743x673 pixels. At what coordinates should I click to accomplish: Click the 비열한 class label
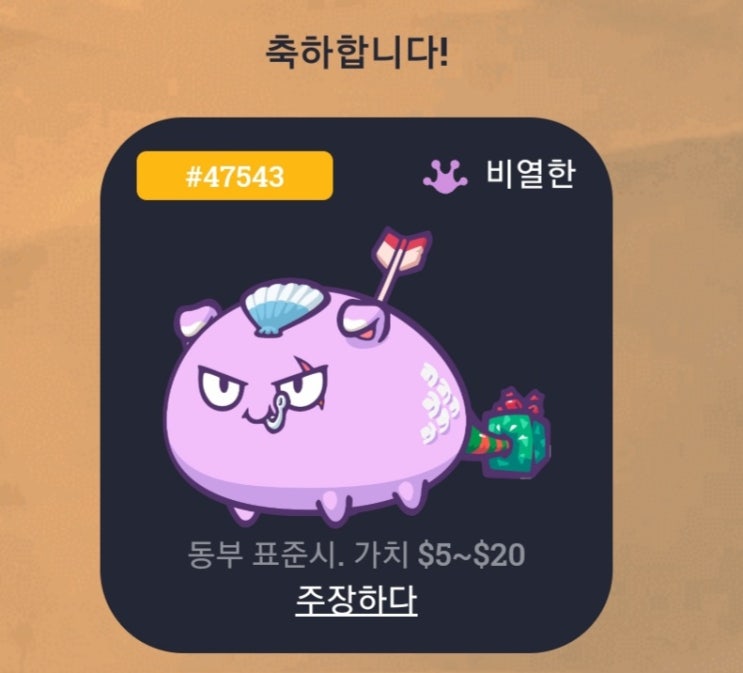[x=530, y=174]
